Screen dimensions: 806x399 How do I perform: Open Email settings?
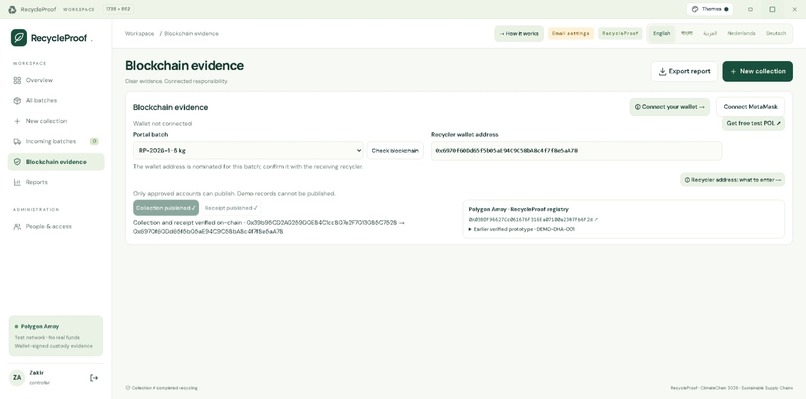571,33
